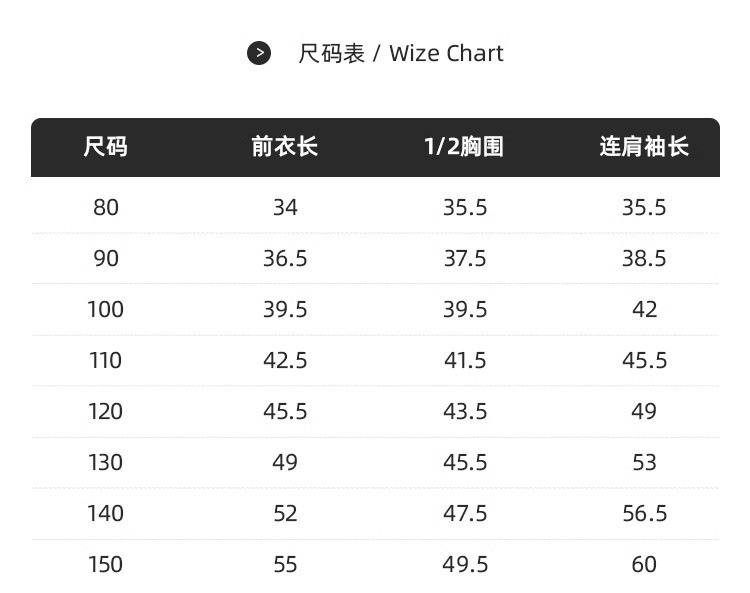This screenshot has height=593, width=750.
Task: Click the 55 front length value
Action: pos(285,564)
